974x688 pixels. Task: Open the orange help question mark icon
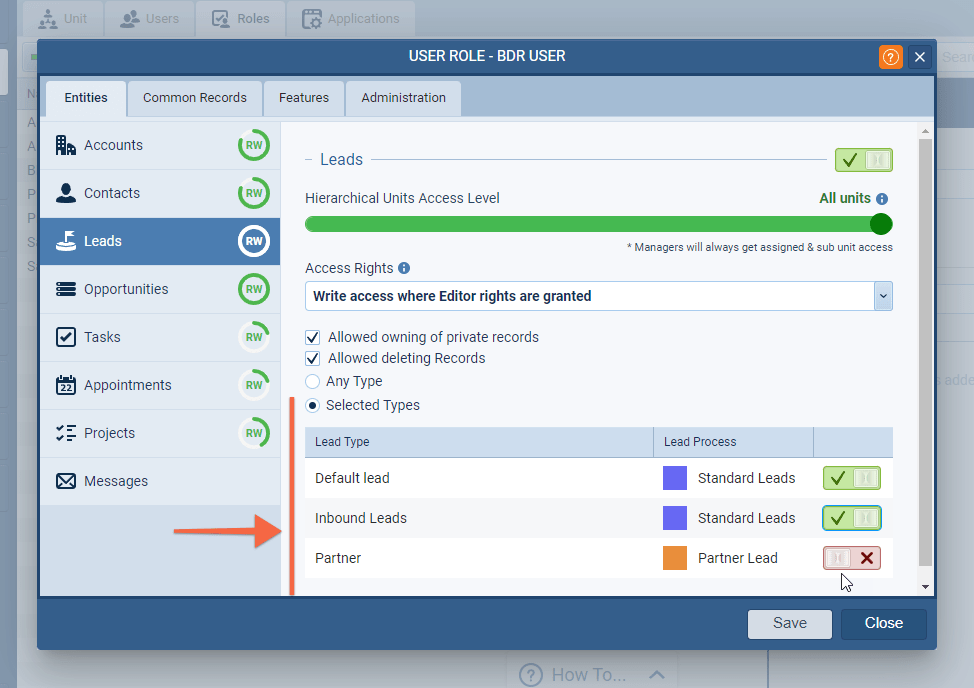click(890, 57)
